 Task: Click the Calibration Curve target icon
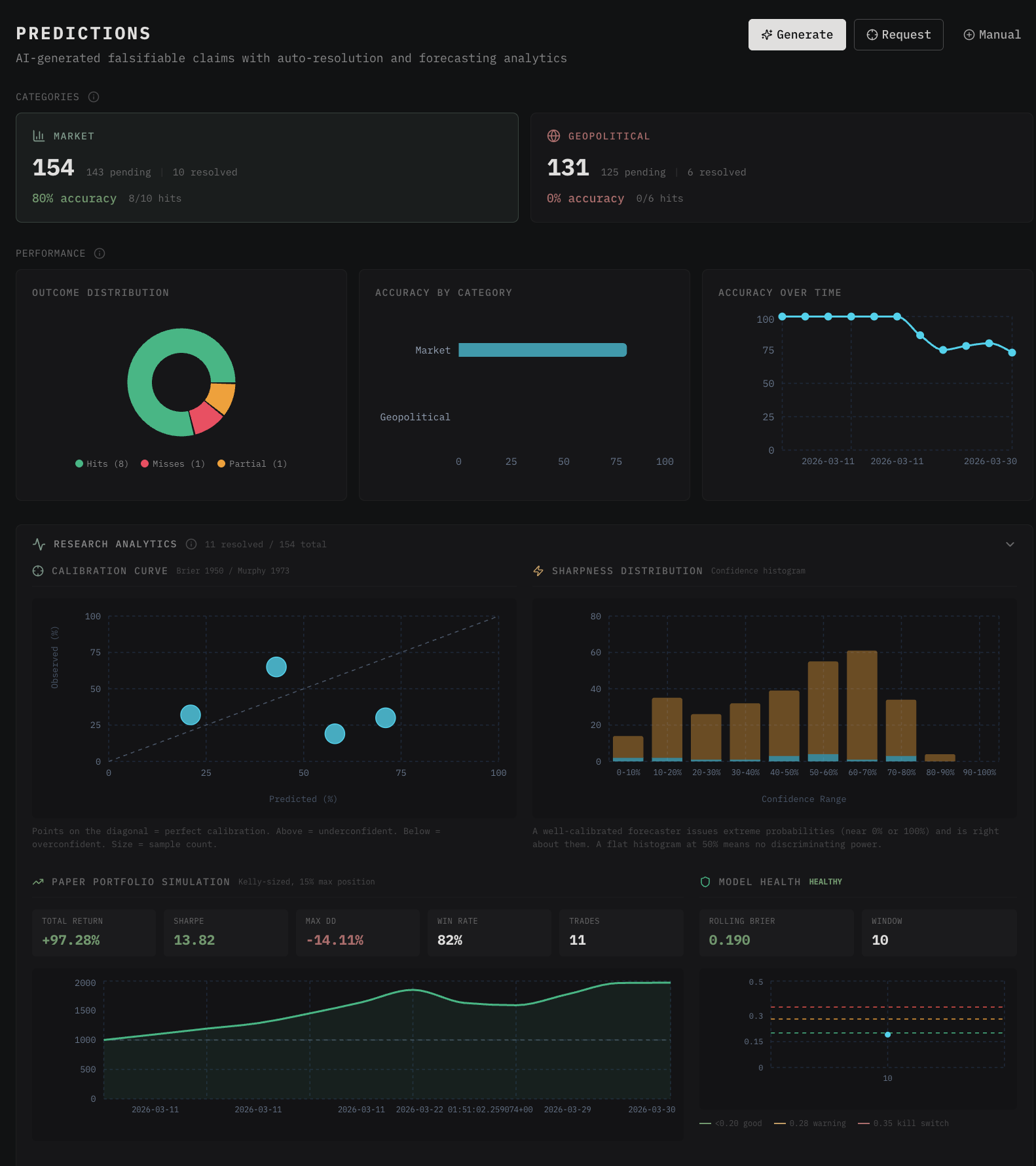38,571
